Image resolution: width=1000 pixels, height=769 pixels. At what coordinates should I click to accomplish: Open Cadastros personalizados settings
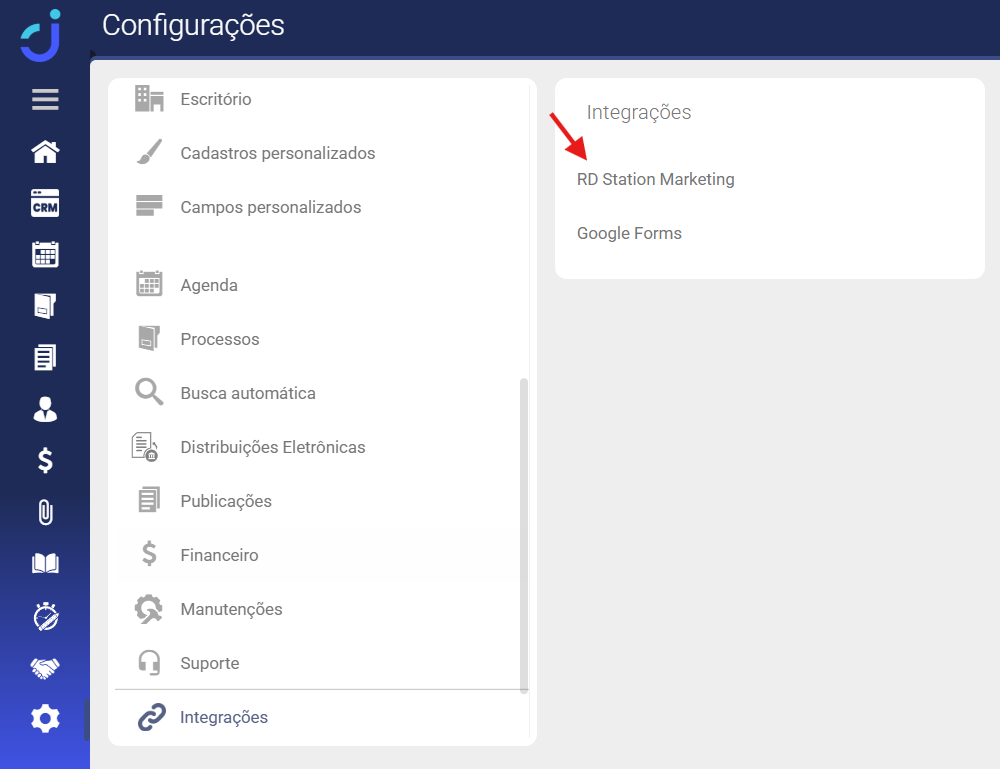click(x=277, y=154)
